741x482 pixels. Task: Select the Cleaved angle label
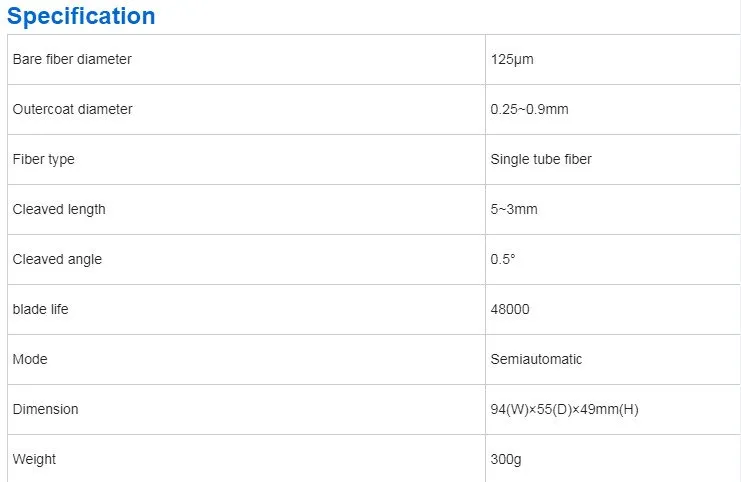57,259
